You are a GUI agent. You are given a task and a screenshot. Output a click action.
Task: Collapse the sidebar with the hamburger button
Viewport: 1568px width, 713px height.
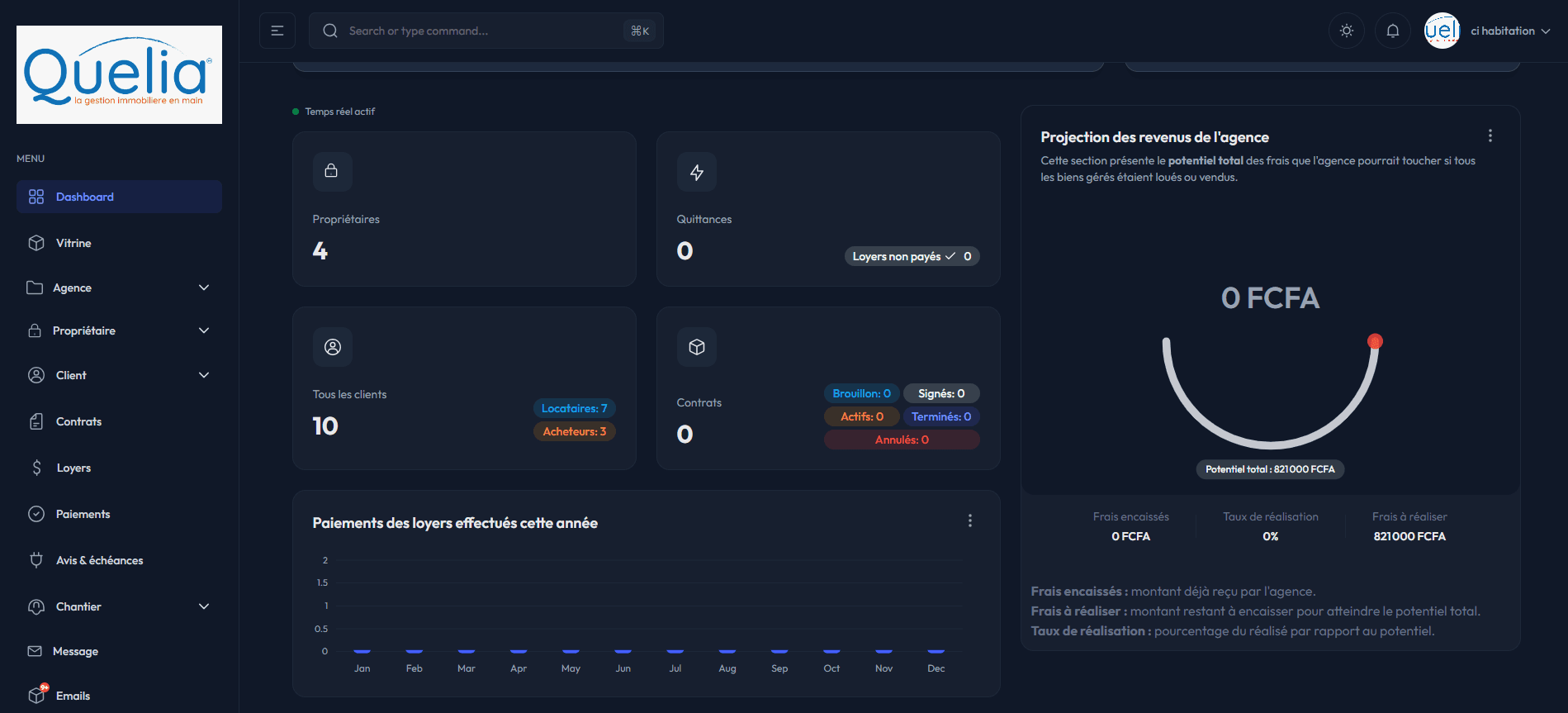click(277, 31)
